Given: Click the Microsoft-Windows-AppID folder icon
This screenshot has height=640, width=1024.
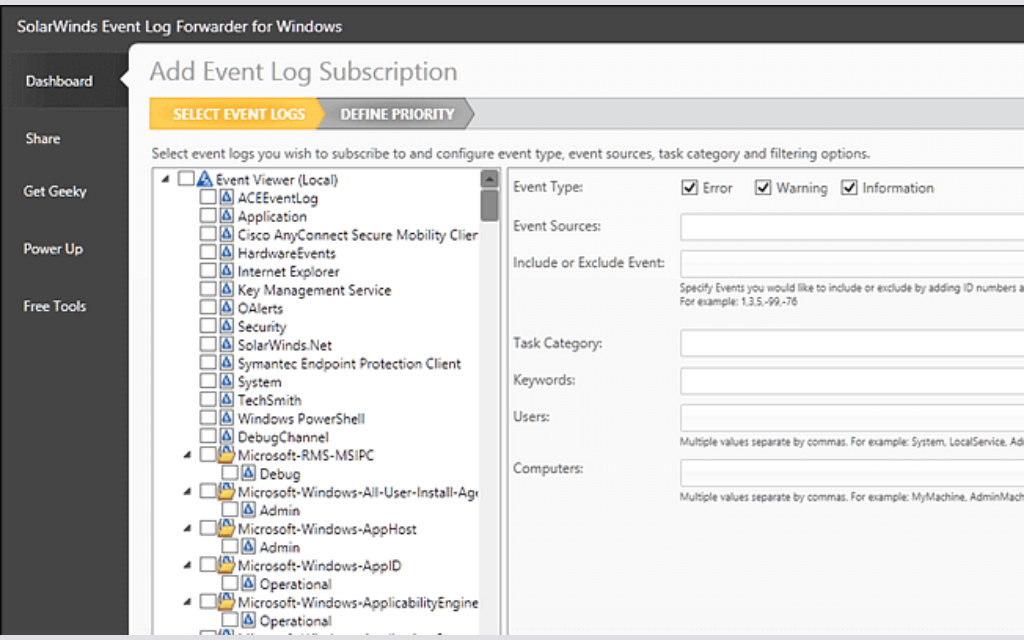Looking at the screenshot, I should click(226, 566).
